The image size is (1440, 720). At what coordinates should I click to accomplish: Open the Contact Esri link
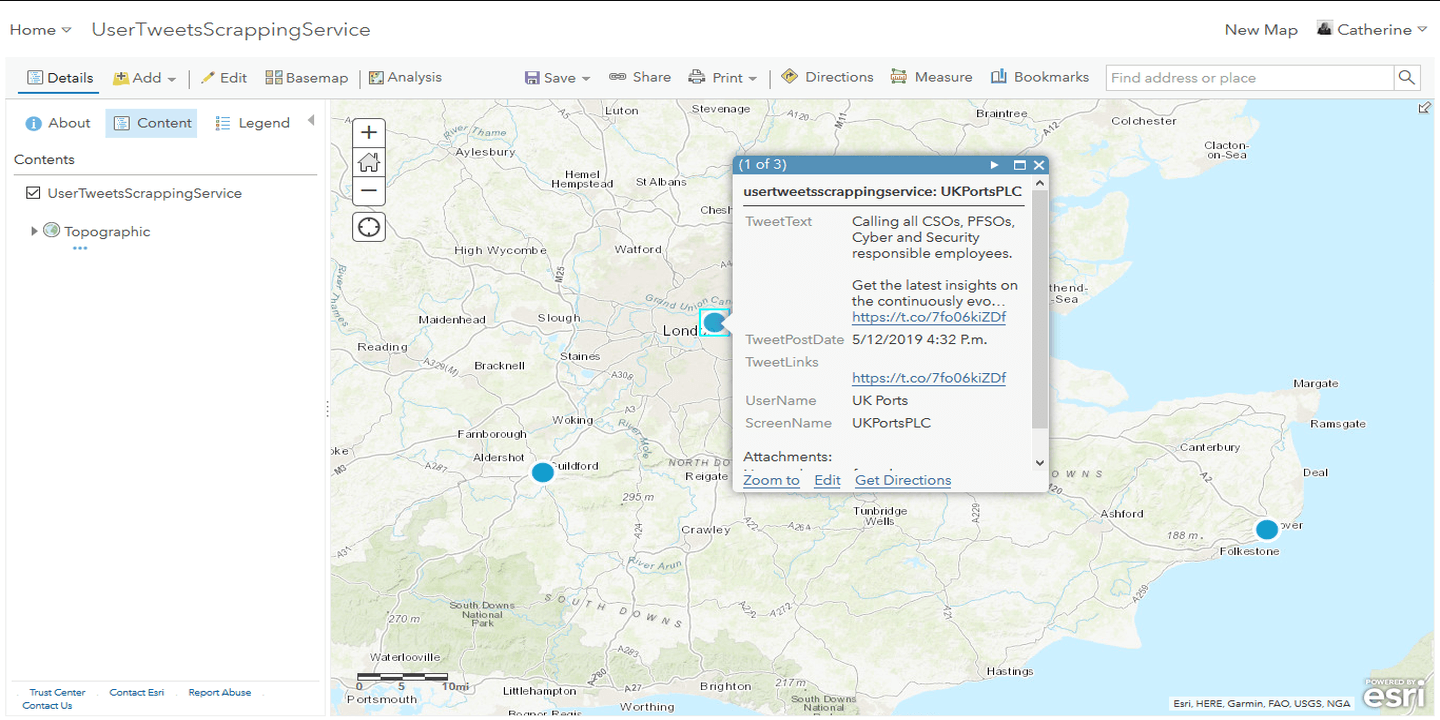[x=137, y=692]
